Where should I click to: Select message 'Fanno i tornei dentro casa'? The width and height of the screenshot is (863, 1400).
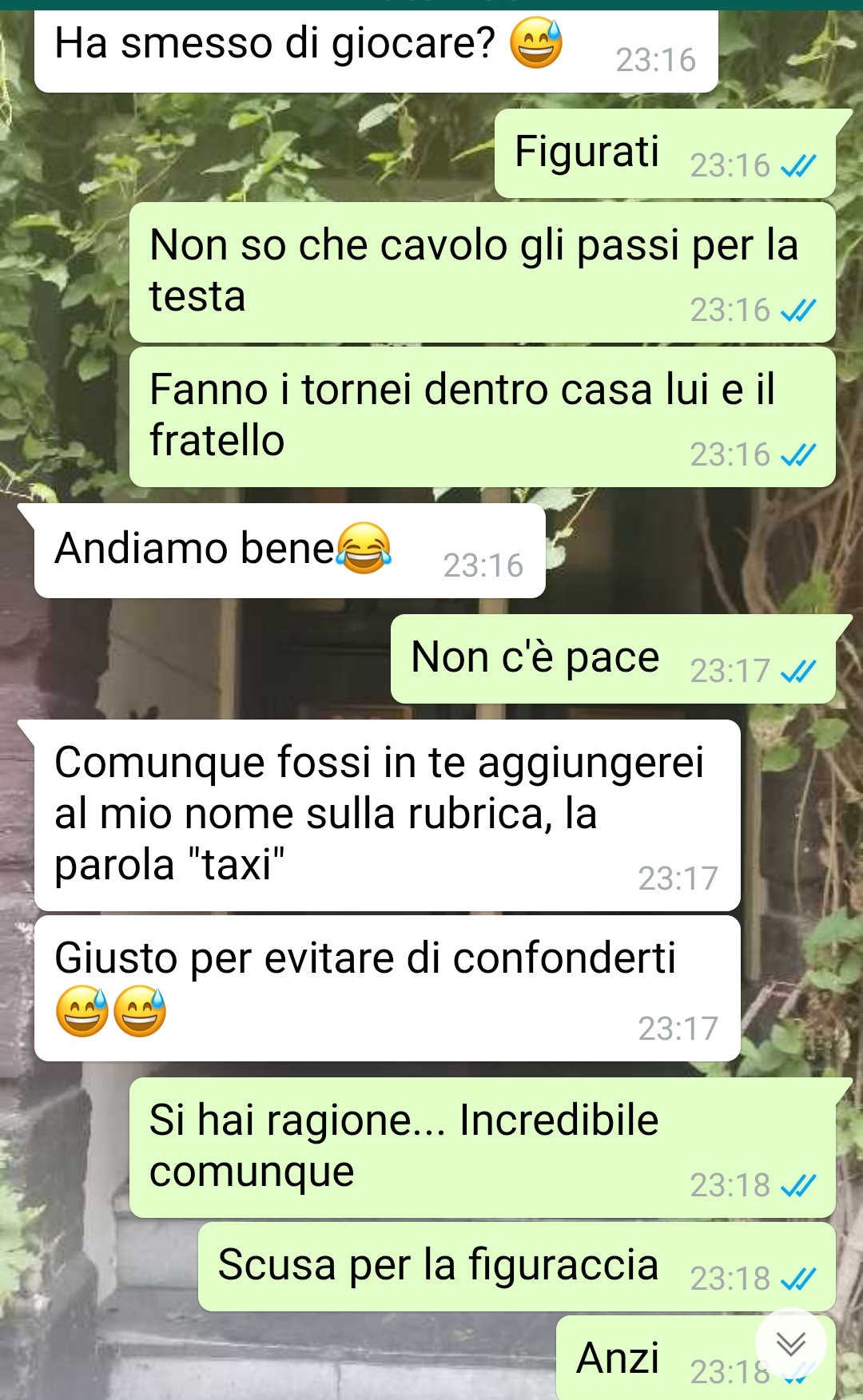(483, 417)
